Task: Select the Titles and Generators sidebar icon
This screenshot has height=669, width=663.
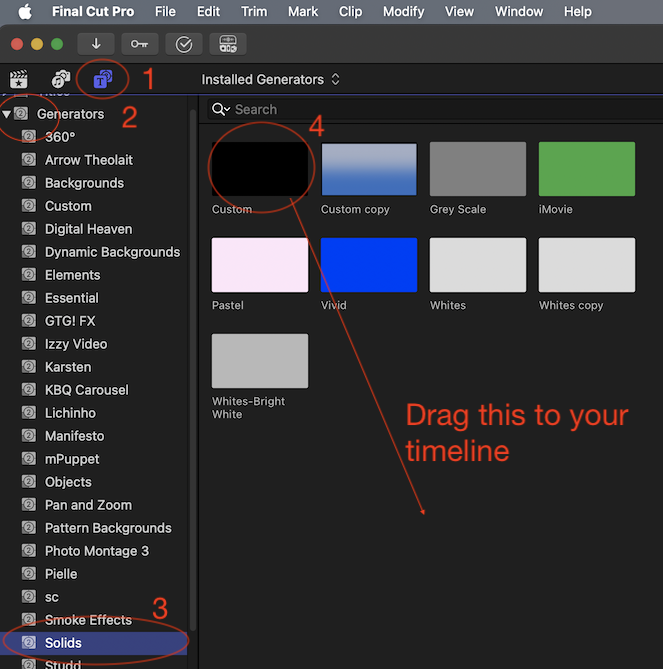Action: [x=102, y=79]
